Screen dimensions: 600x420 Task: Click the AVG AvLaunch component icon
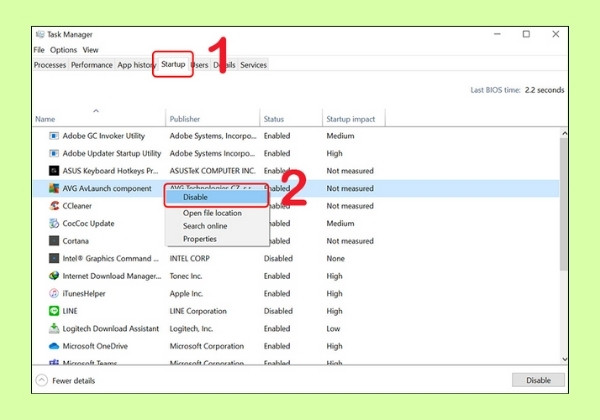[x=54, y=188]
